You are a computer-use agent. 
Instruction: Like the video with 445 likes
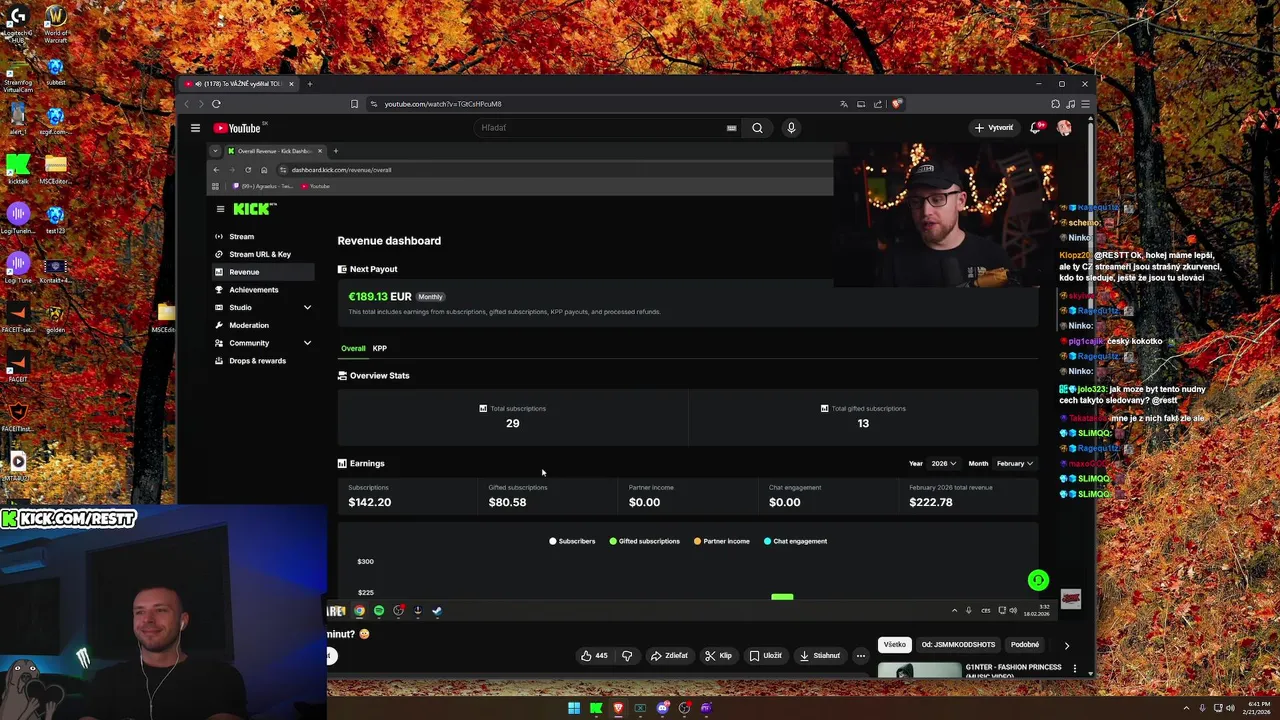tap(594, 656)
